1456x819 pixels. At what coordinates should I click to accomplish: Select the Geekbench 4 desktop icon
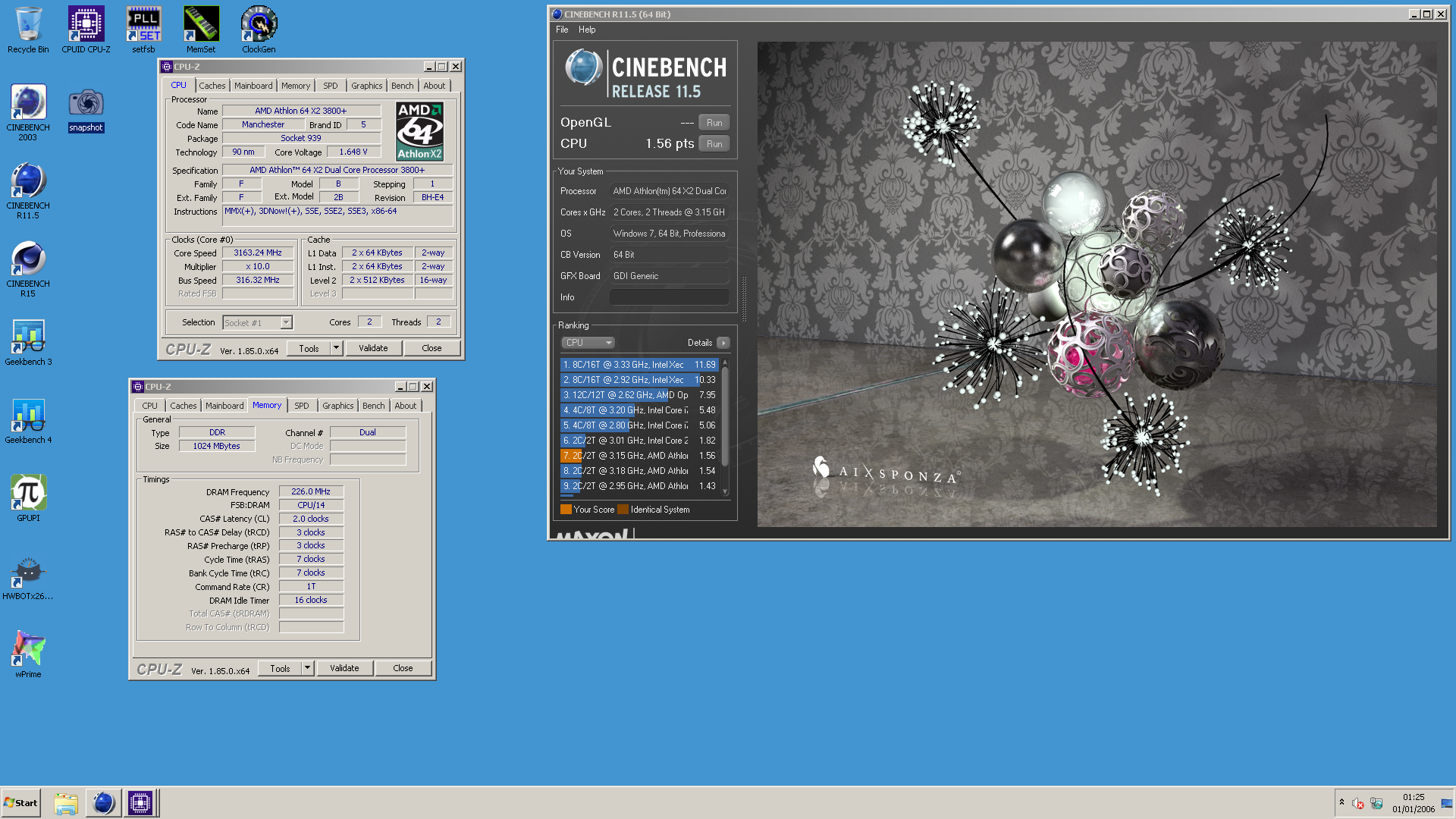(28, 420)
